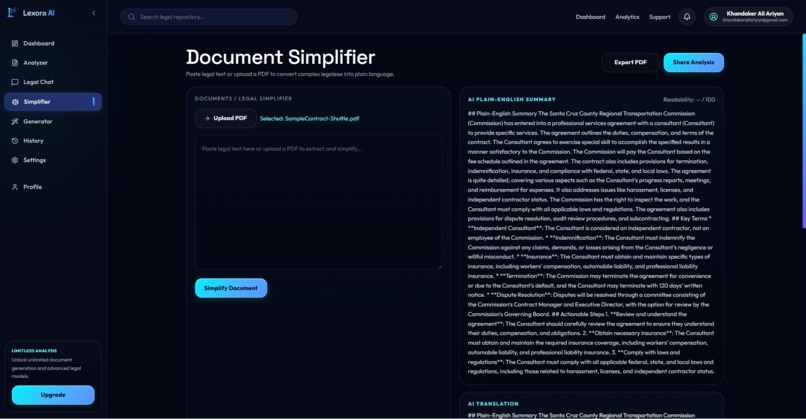Click the search magnifier icon
The image size is (806, 419).
click(132, 17)
